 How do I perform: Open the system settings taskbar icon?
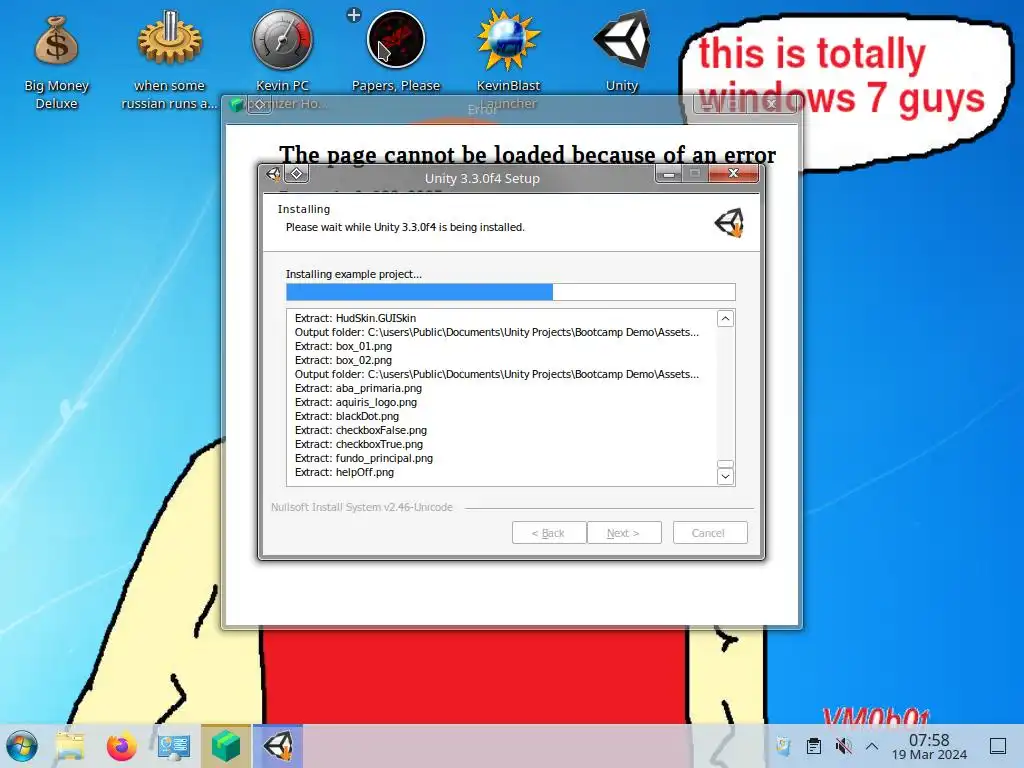tap(174, 746)
